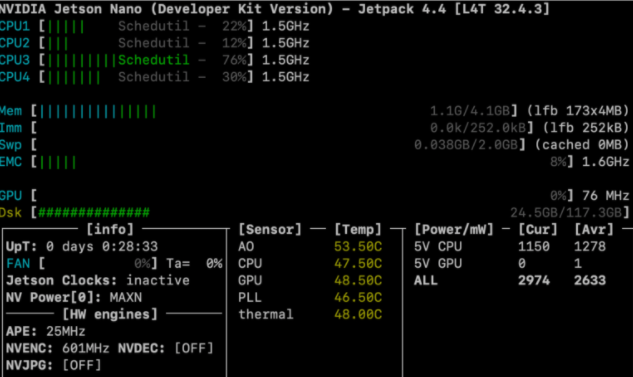Click the '(cached 0MB)' text

click(x=582, y=145)
